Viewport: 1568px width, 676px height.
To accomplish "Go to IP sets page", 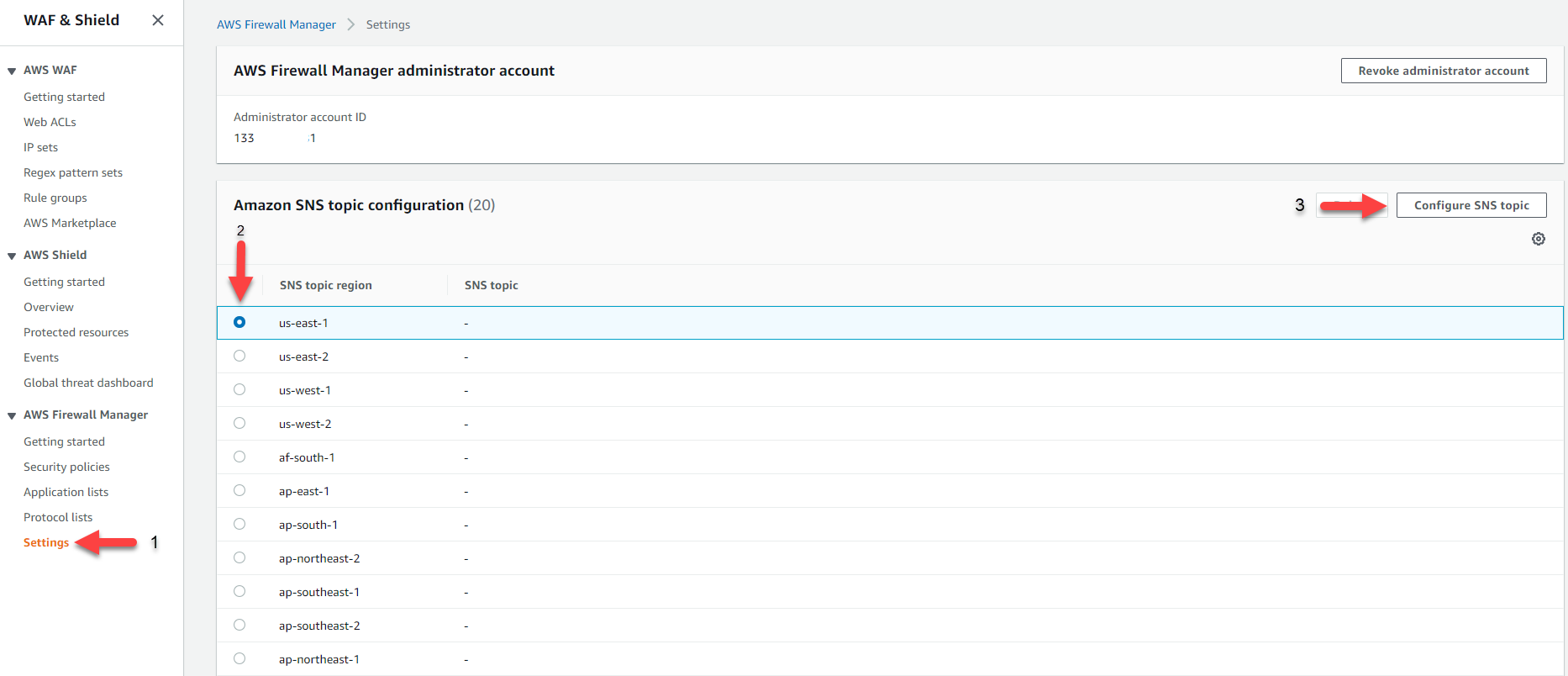I will pos(40,147).
